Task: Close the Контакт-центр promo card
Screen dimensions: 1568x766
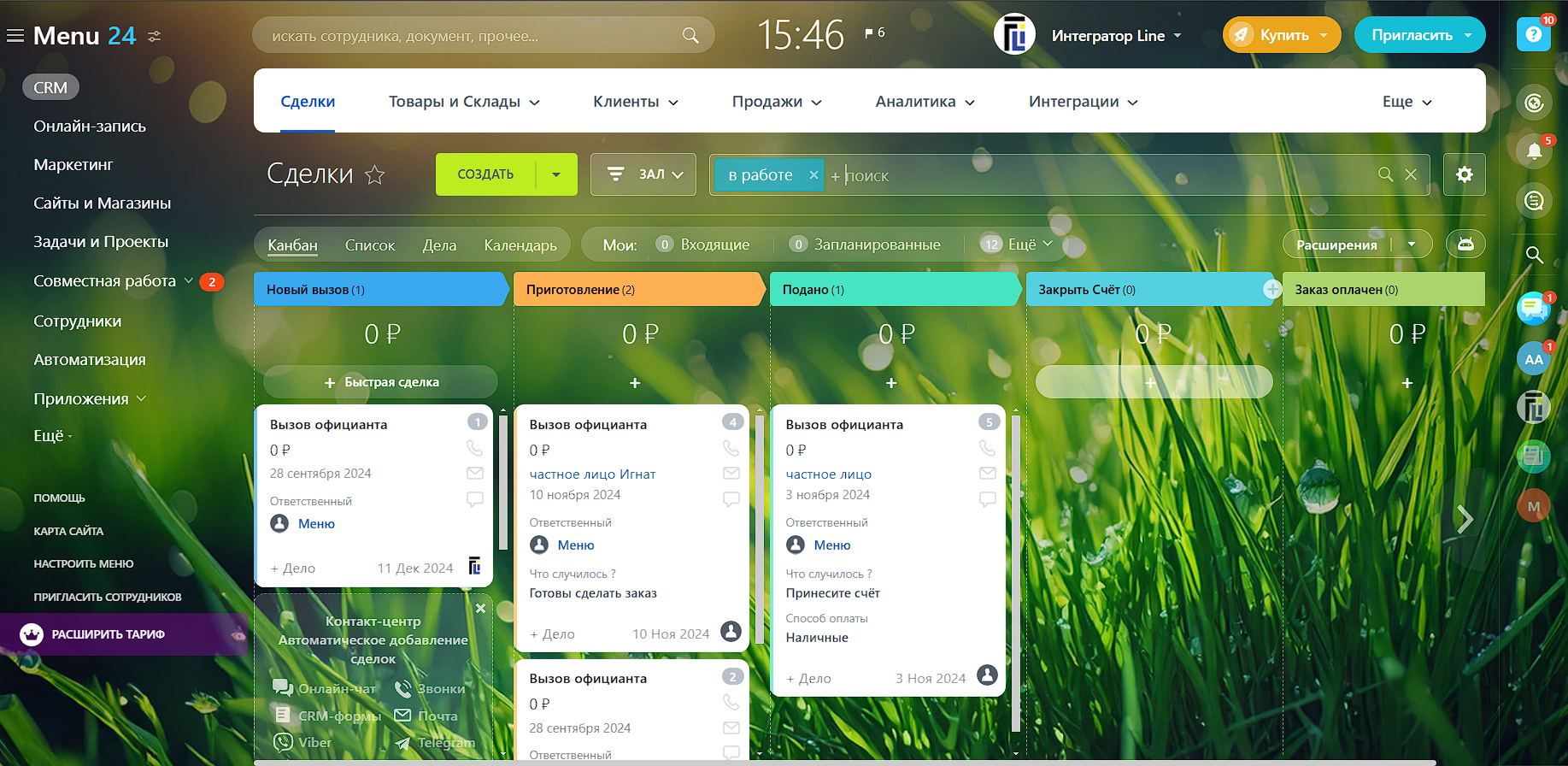Action: pyautogui.click(x=480, y=608)
